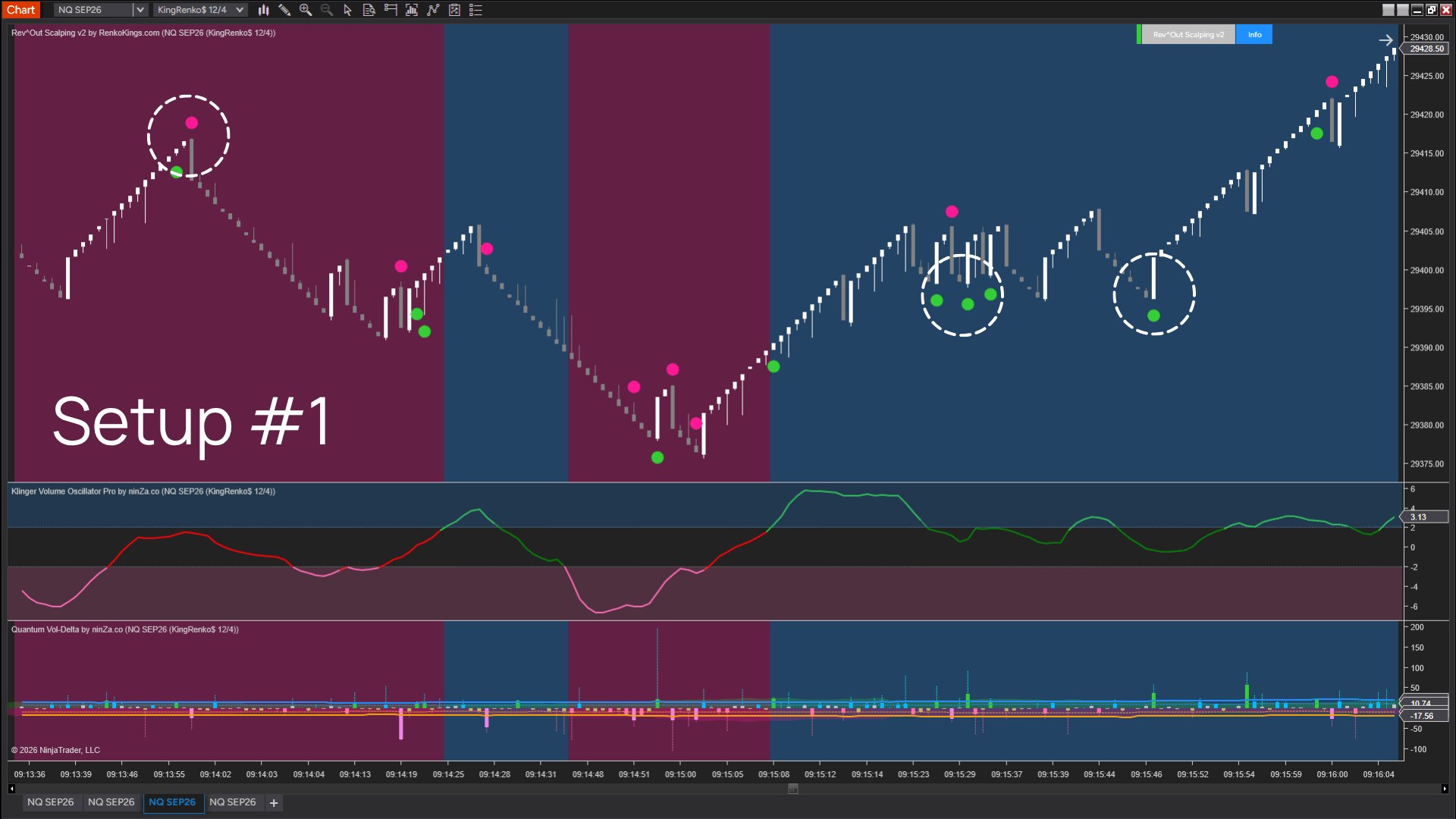Click the left scrollbar arrow
Image resolution: width=1456 pixels, height=819 pixels.
pyautogui.click(x=11, y=789)
